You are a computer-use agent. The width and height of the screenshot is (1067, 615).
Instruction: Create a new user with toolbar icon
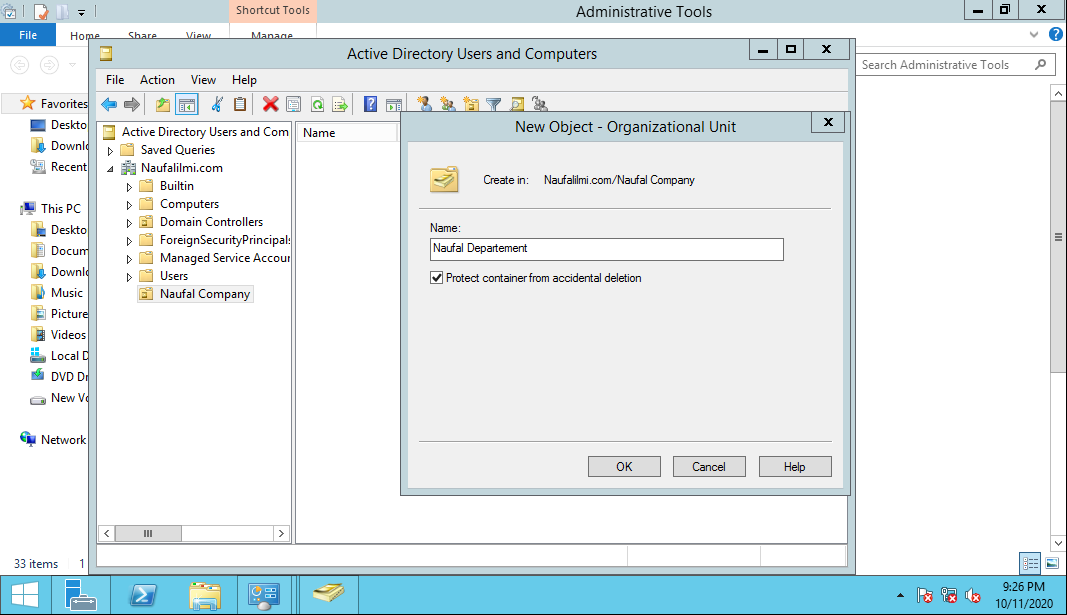point(425,104)
